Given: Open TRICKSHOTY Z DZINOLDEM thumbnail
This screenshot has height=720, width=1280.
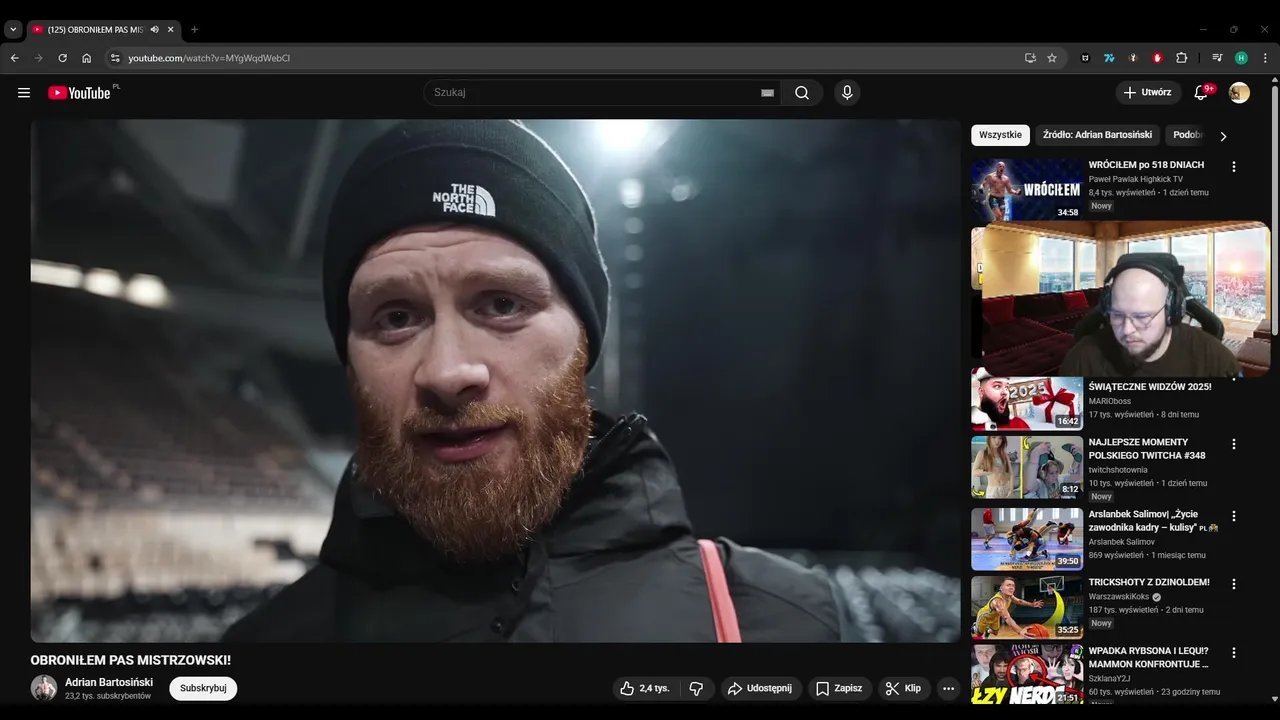Looking at the screenshot, I should point(1027,607).
